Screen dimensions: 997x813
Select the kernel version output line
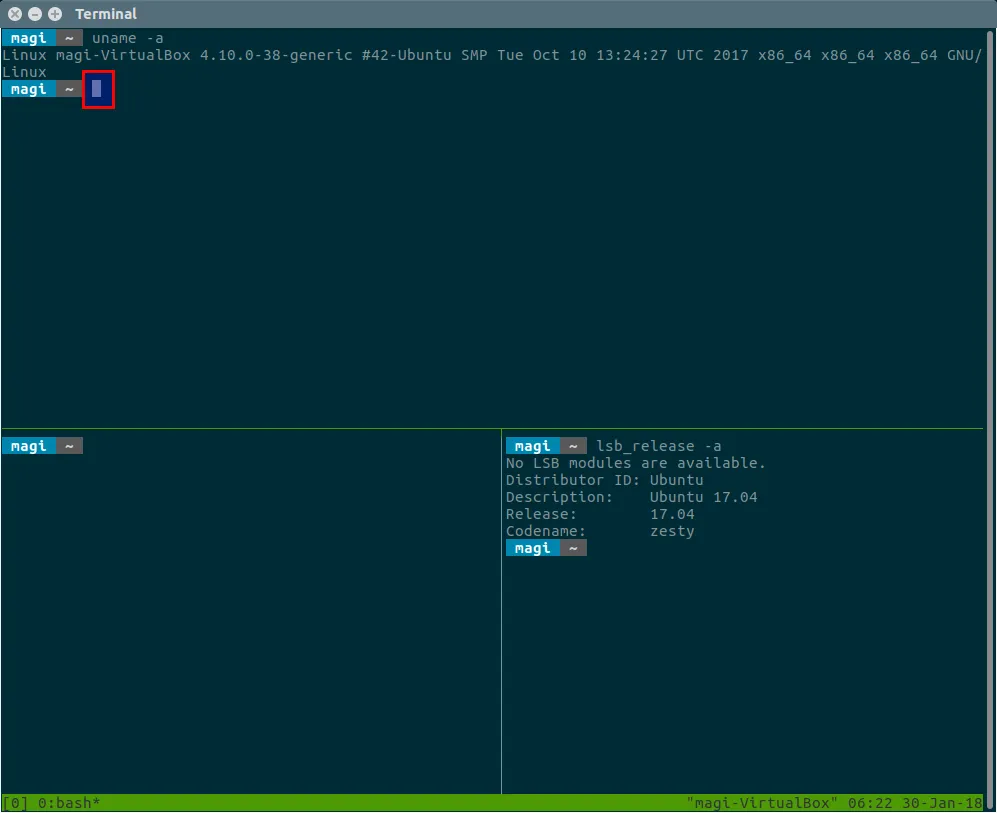coord(490,55)
